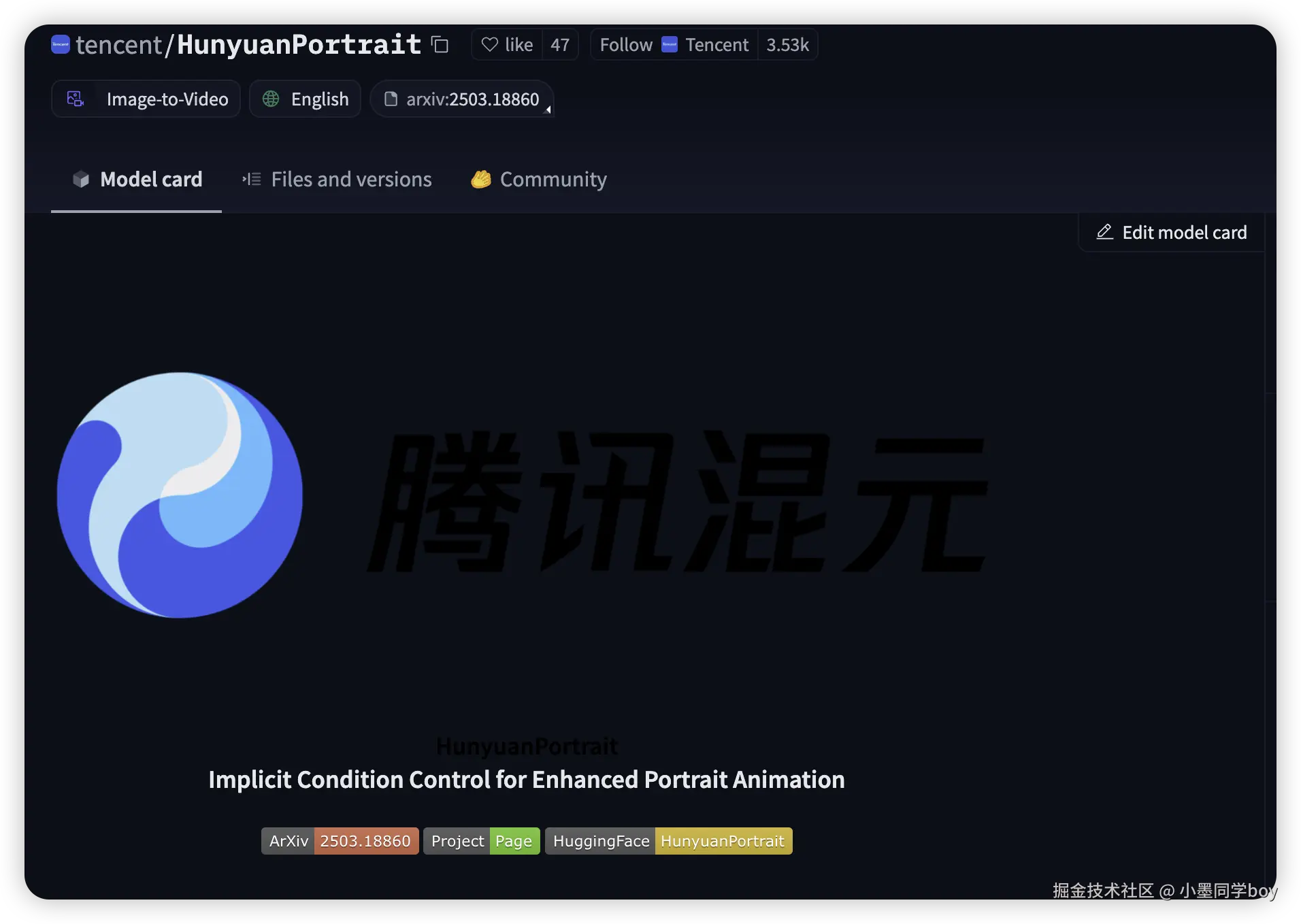The height and width of the screenshot is (924, 1301).
Task: Click the pencil icon for editing model card
Action: [x=1105, y=232]
